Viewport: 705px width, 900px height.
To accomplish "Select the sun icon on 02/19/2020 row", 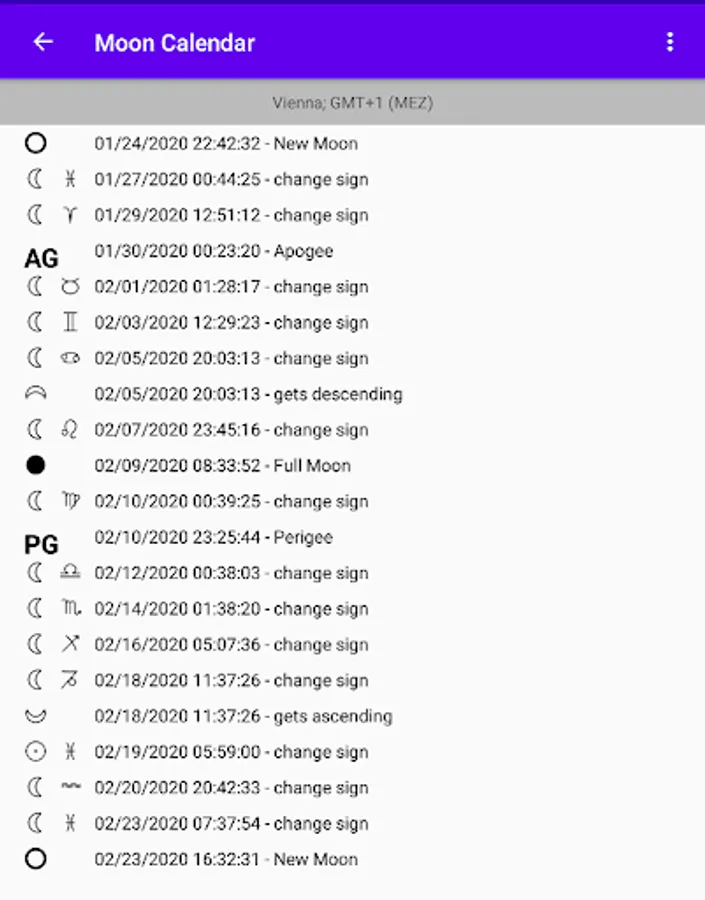I will 36,751.
